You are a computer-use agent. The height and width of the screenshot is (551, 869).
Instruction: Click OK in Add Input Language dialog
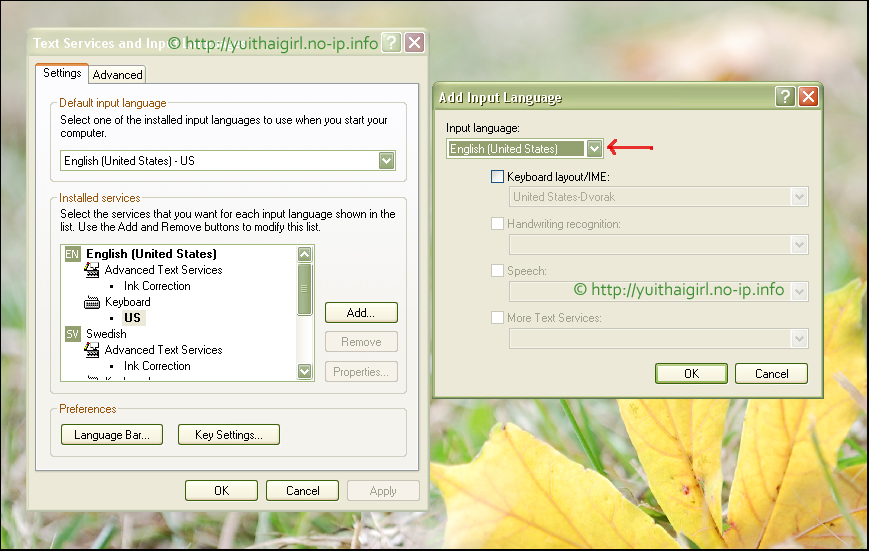691,374
